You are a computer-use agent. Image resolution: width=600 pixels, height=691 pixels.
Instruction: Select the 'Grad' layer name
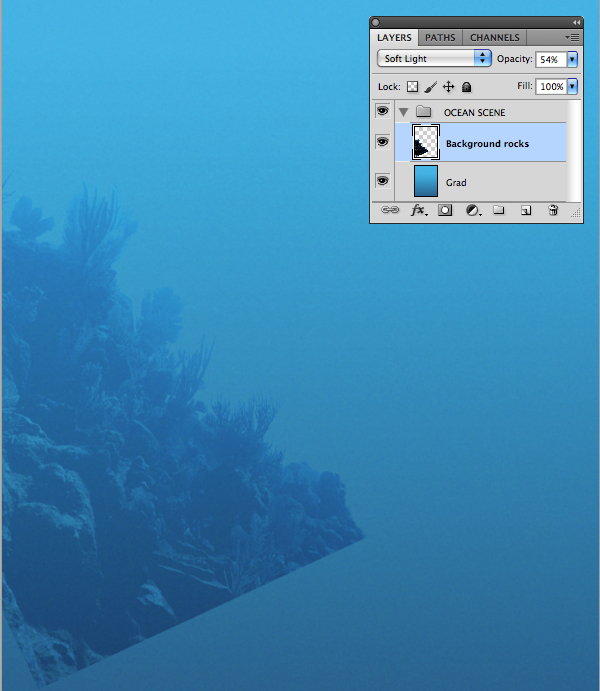456,182
